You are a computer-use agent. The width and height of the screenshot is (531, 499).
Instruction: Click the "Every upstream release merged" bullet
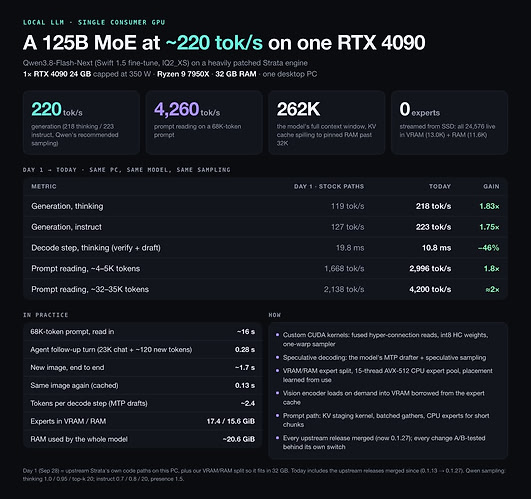[x=384, y=442]
